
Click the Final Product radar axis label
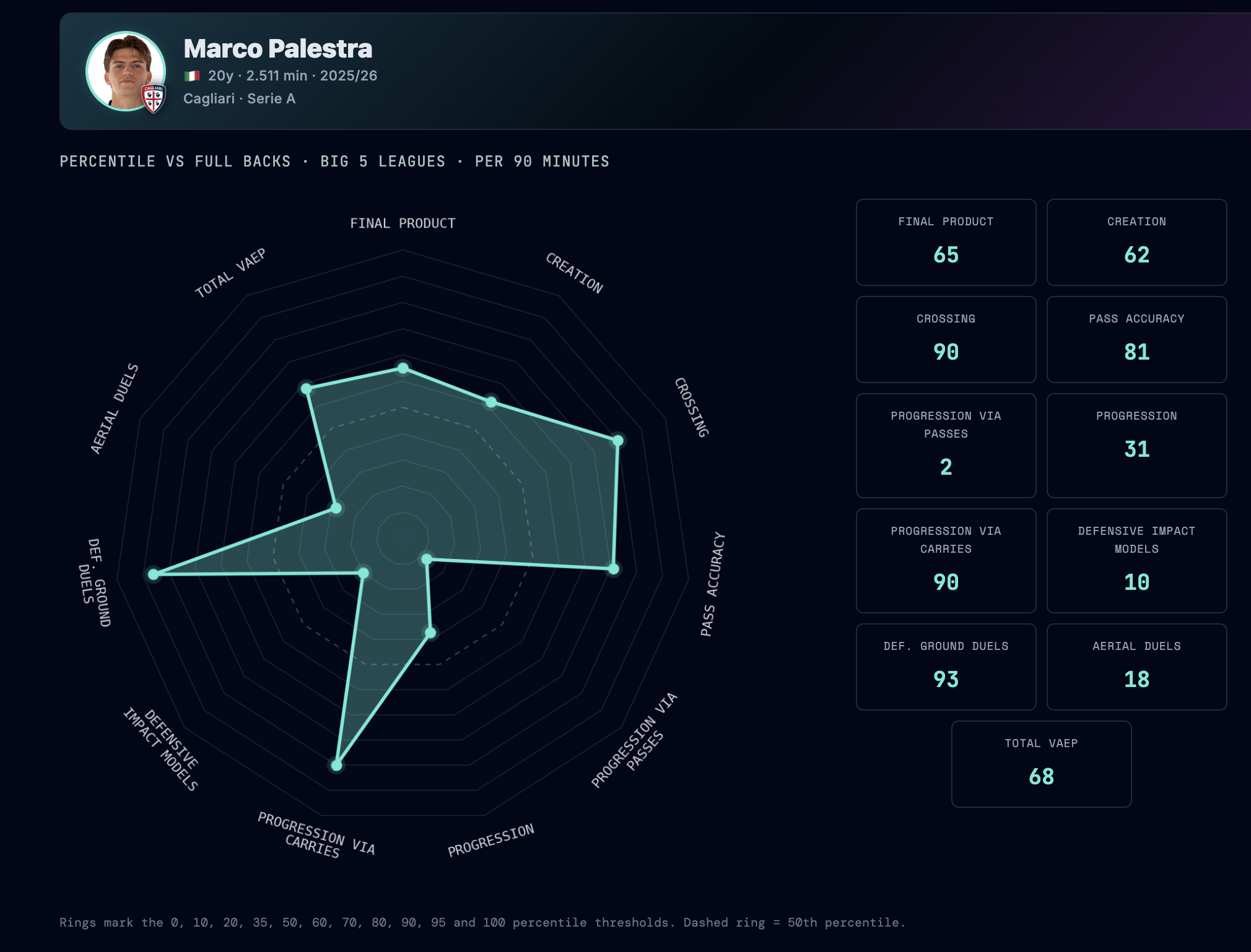pos(403,223)
